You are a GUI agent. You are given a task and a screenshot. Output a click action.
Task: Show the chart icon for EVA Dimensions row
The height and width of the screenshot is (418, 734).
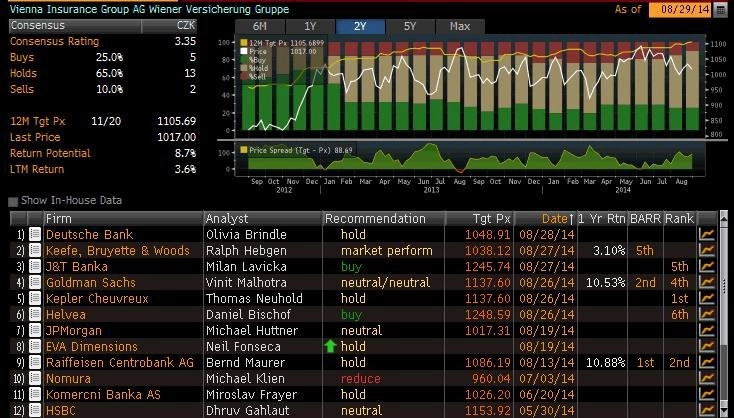707,346
